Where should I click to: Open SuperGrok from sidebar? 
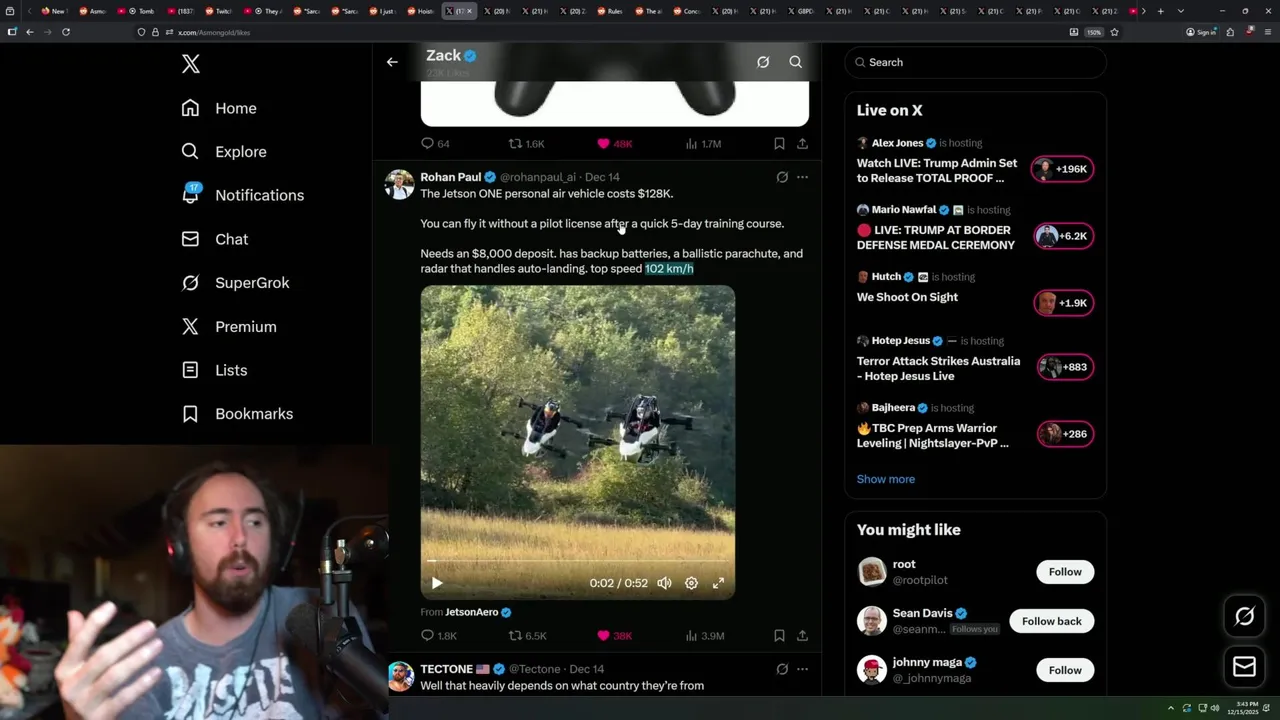[235, 283]
